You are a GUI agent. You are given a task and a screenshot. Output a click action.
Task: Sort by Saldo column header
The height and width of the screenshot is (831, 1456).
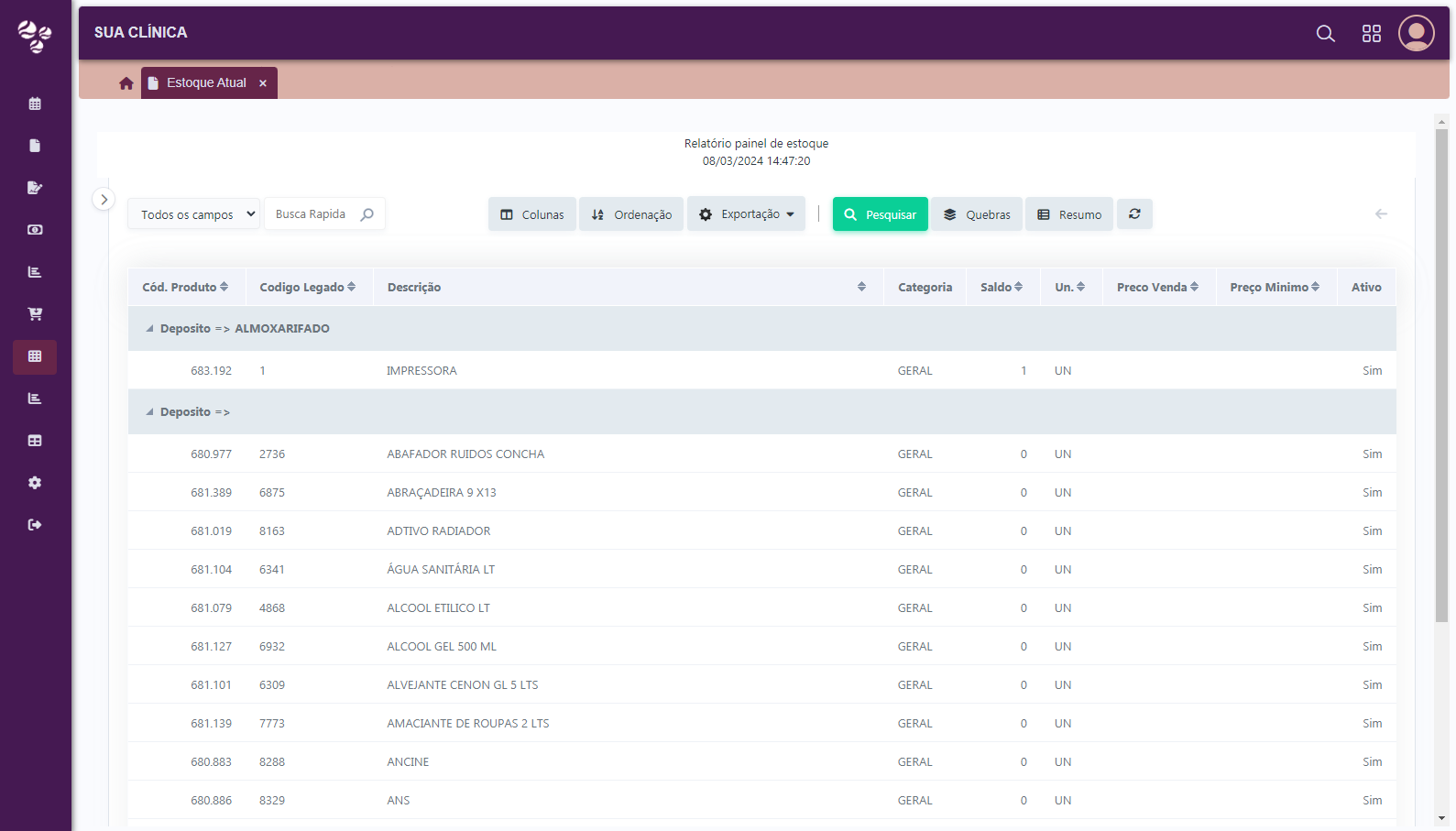tap(1001, 288)
